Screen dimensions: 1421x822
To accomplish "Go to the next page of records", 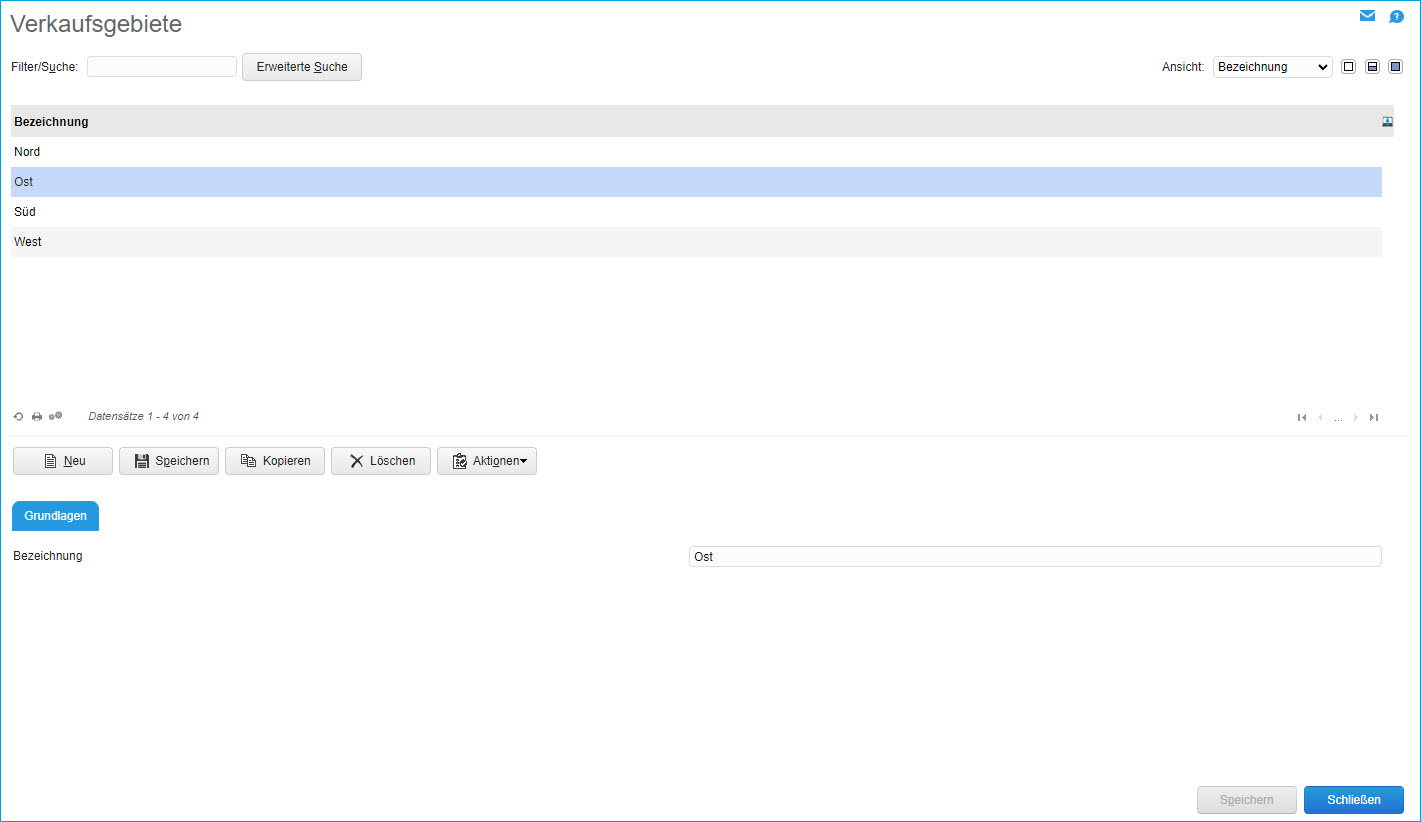I will coord(1355,417).
